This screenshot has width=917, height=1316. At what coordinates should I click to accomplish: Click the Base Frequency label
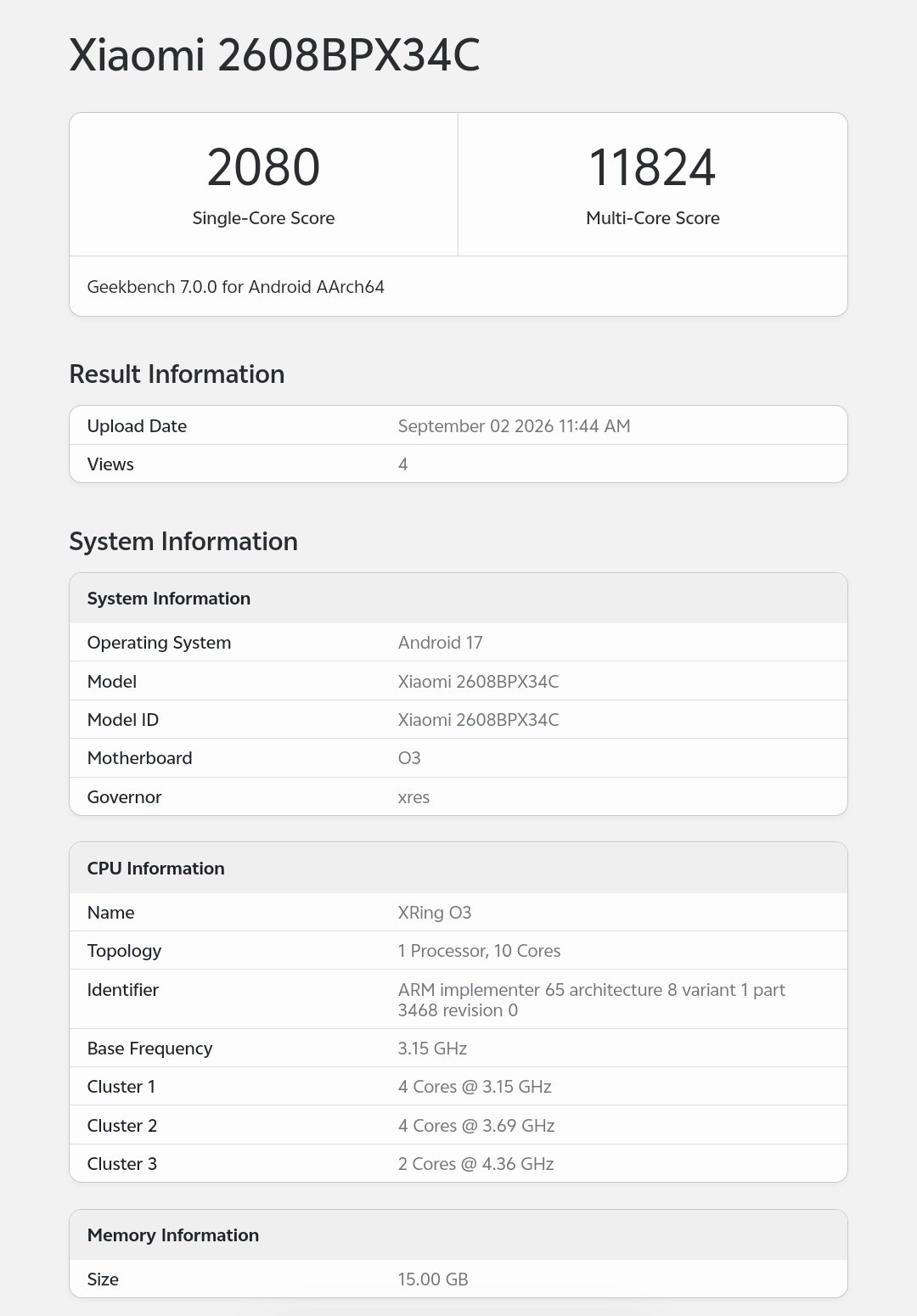[149, 1049]
